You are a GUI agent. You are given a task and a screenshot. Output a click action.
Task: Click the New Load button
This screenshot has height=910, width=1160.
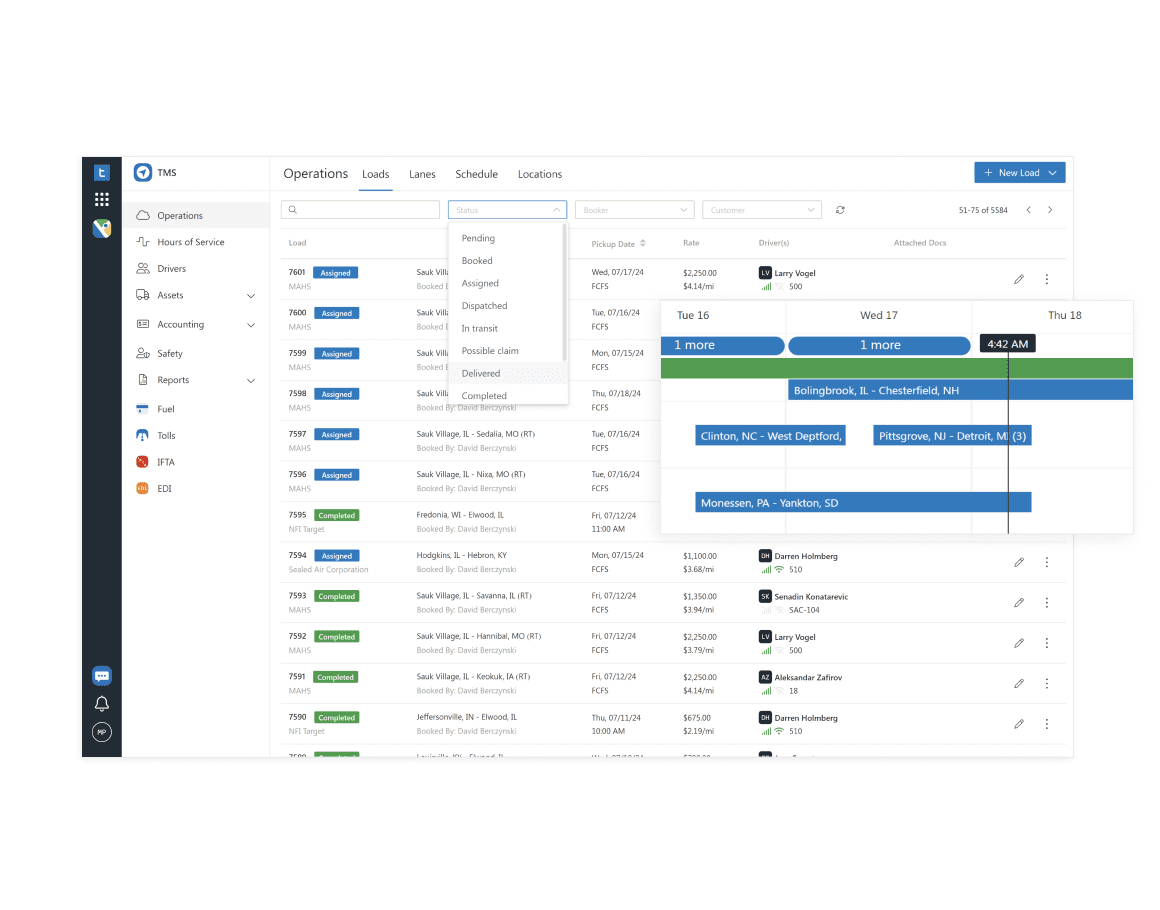click(1019, 172)
